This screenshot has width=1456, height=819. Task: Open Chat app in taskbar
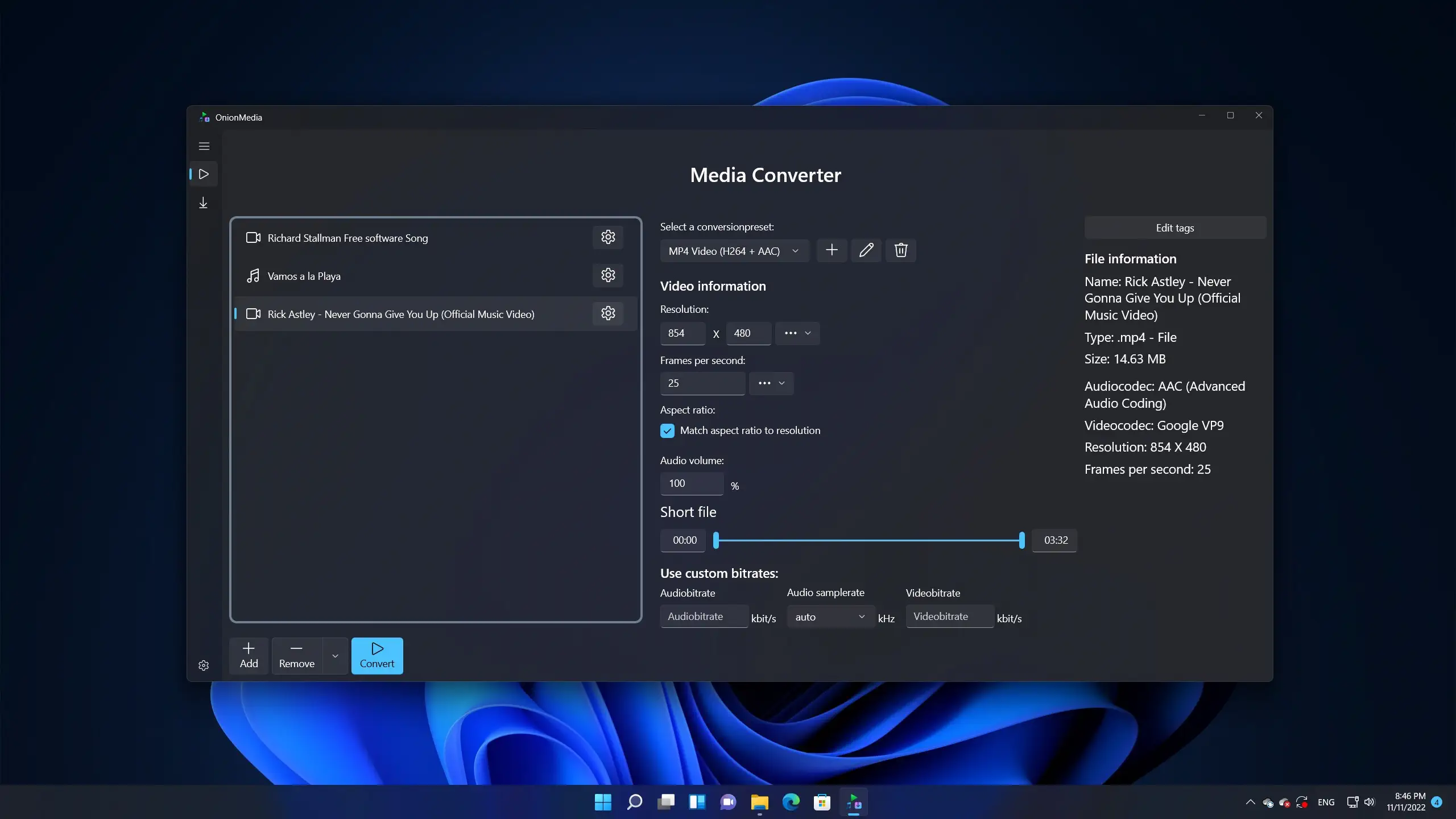[728, 802]
